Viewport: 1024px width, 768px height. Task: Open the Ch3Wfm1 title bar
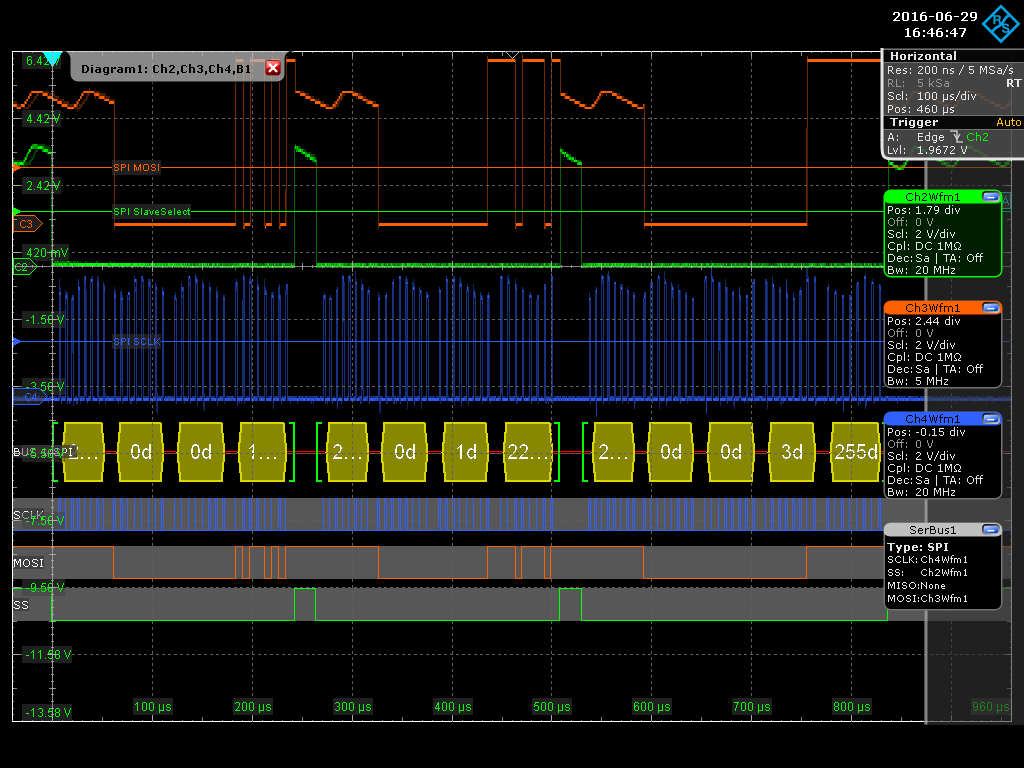click(x=933, y=308)
